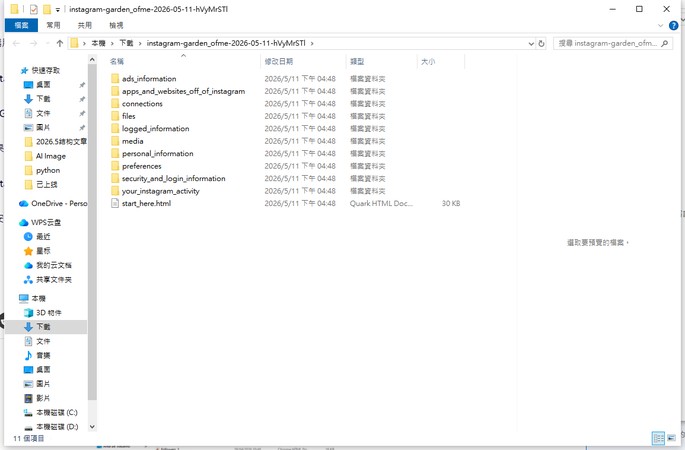
Task: Open 2026.5 folder in quick access
Action: click(55, 142)
